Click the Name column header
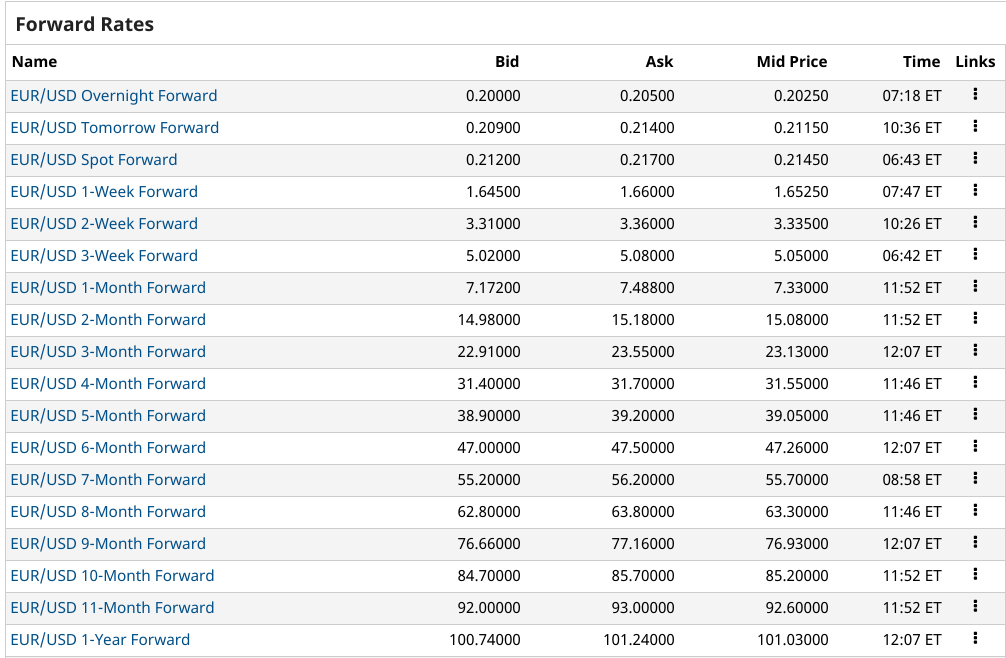Image resolution: width=1006 pixels, height=658 pixels. [x=35, y=62]
